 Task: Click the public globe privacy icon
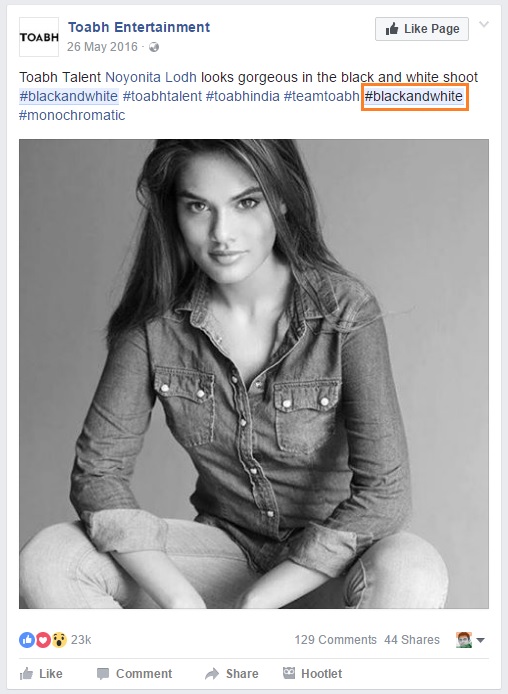pos(154,47)
